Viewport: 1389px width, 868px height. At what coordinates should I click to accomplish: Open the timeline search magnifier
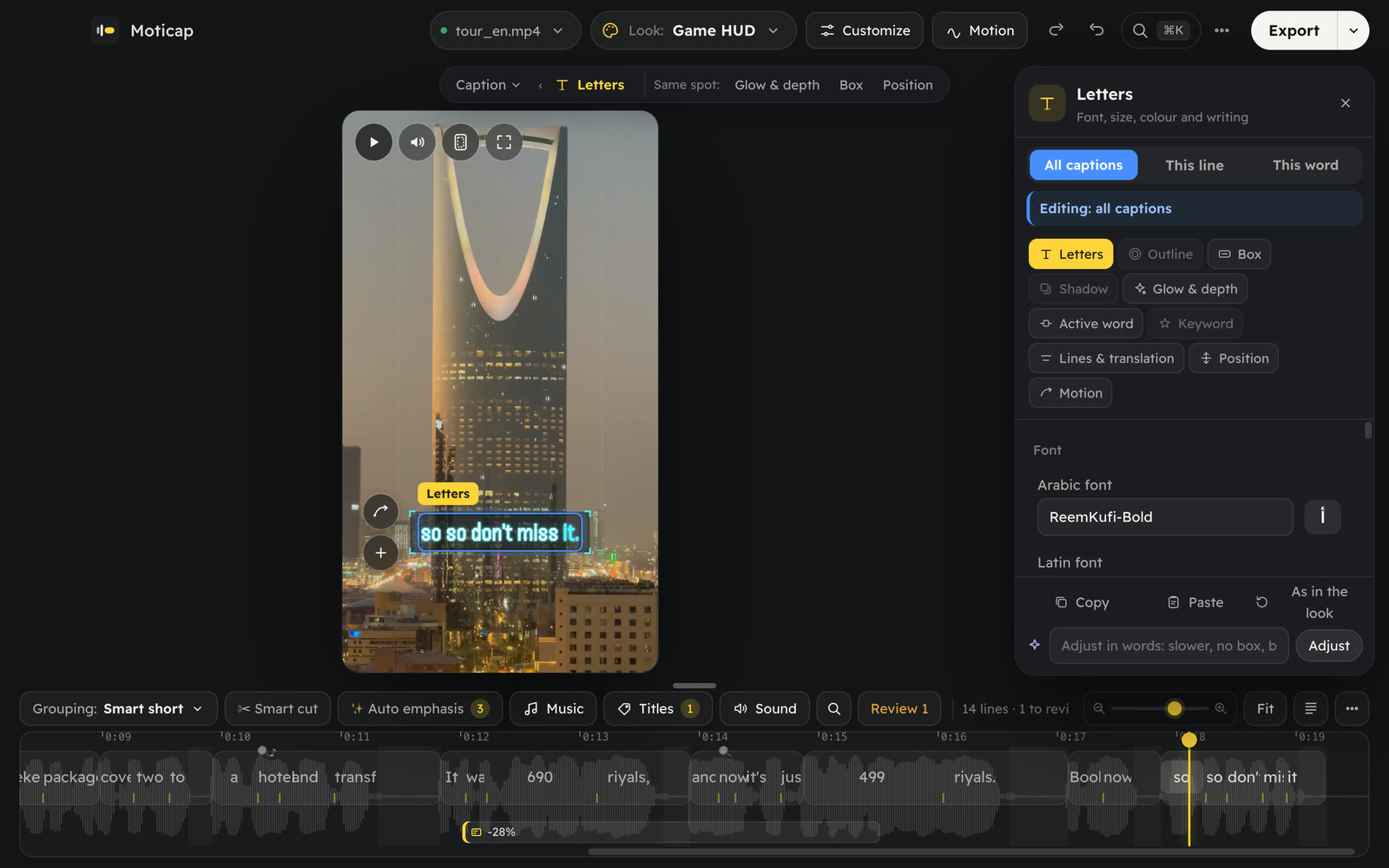pyautogui.click(x=834, y=708)
